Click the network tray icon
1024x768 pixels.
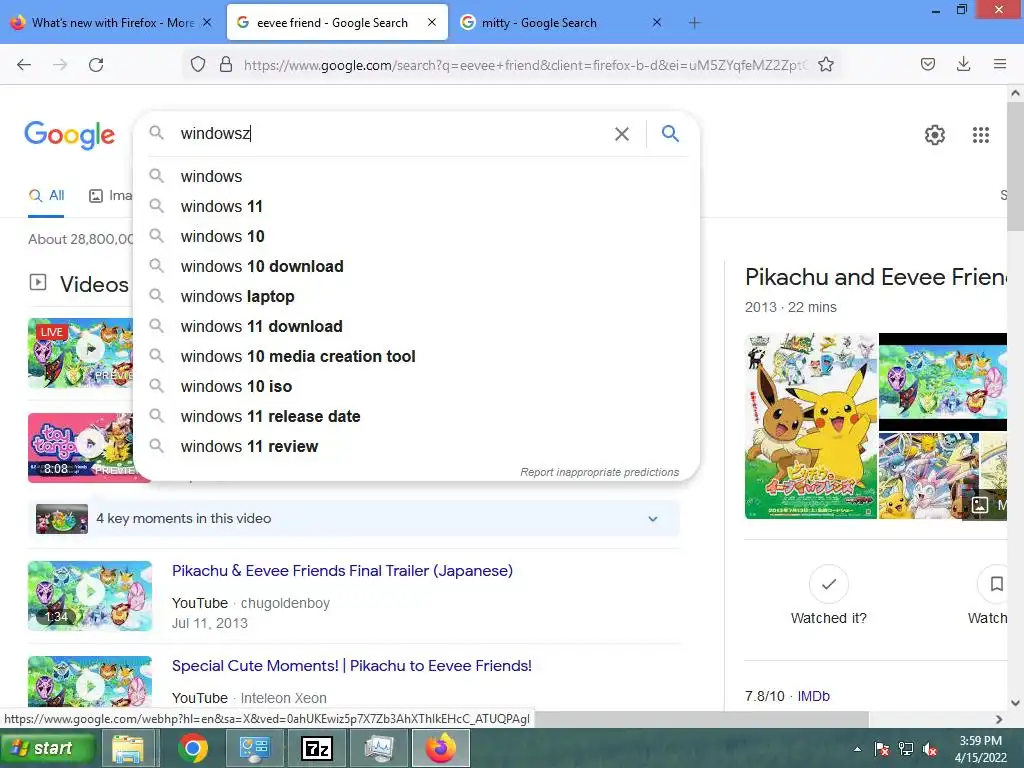click(x=906, y=749)
